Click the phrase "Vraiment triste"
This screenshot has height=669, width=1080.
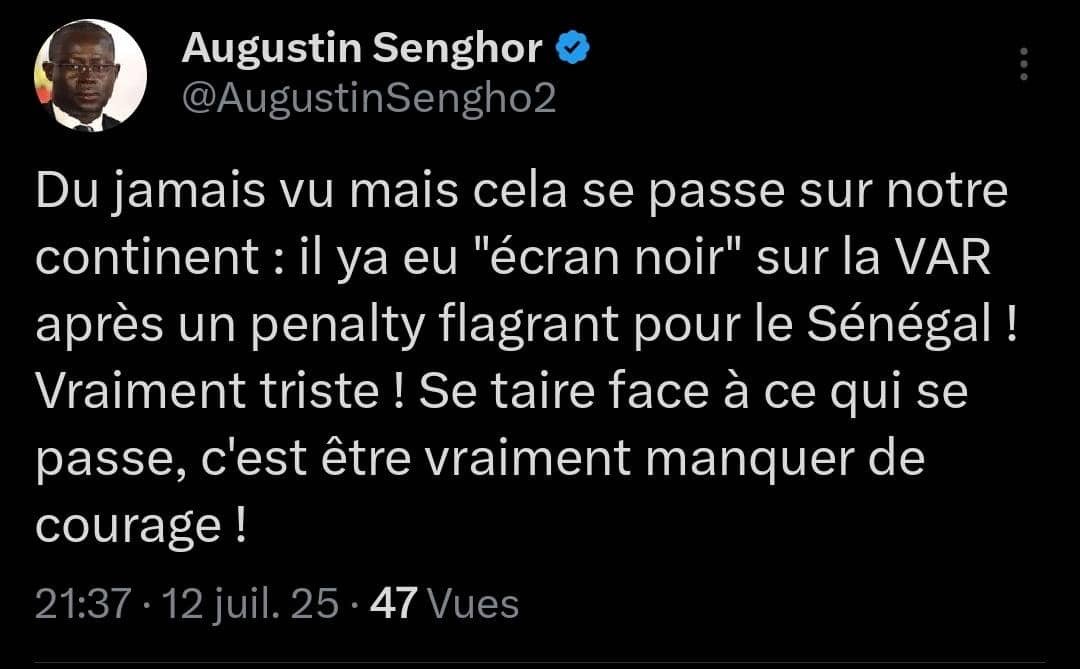click(x=207, y=391)
